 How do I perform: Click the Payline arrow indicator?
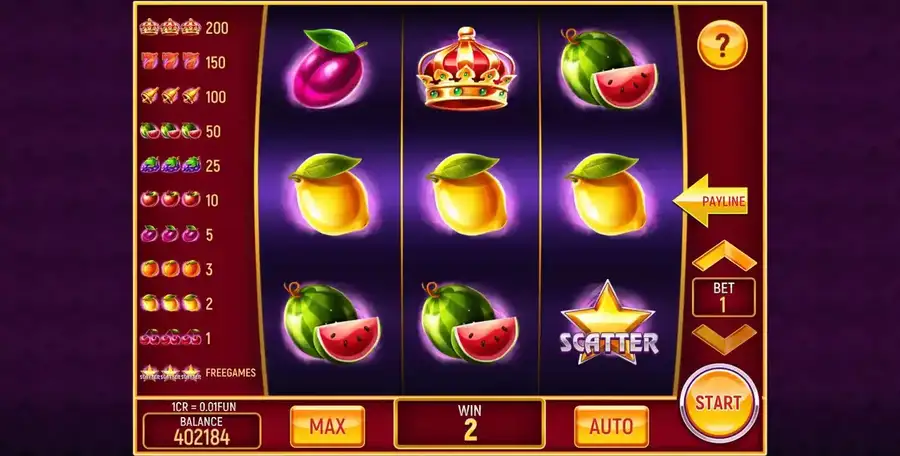click(711, 200)
